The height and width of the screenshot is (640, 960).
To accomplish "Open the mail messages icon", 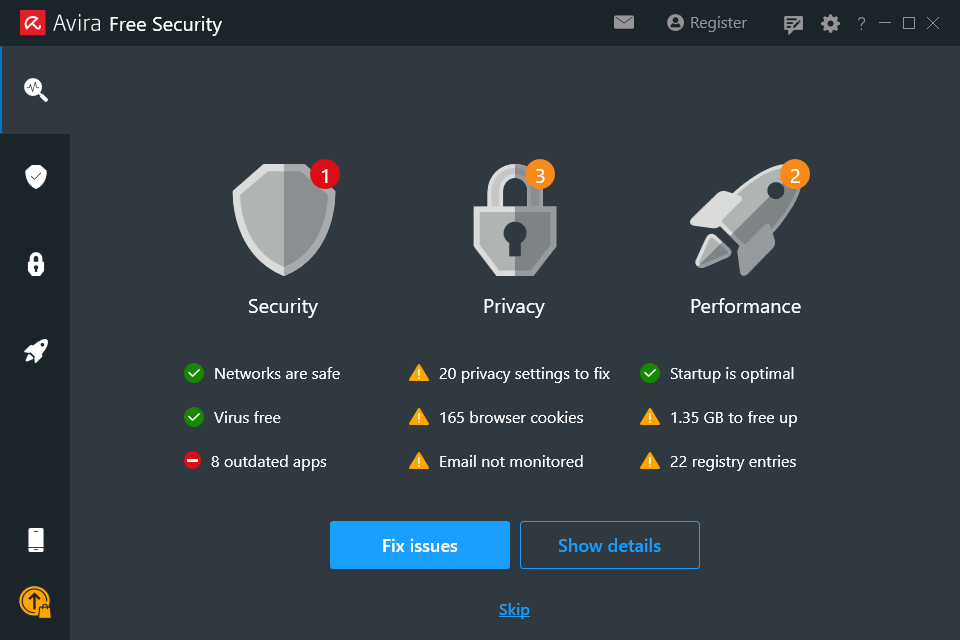I will 624,22.
